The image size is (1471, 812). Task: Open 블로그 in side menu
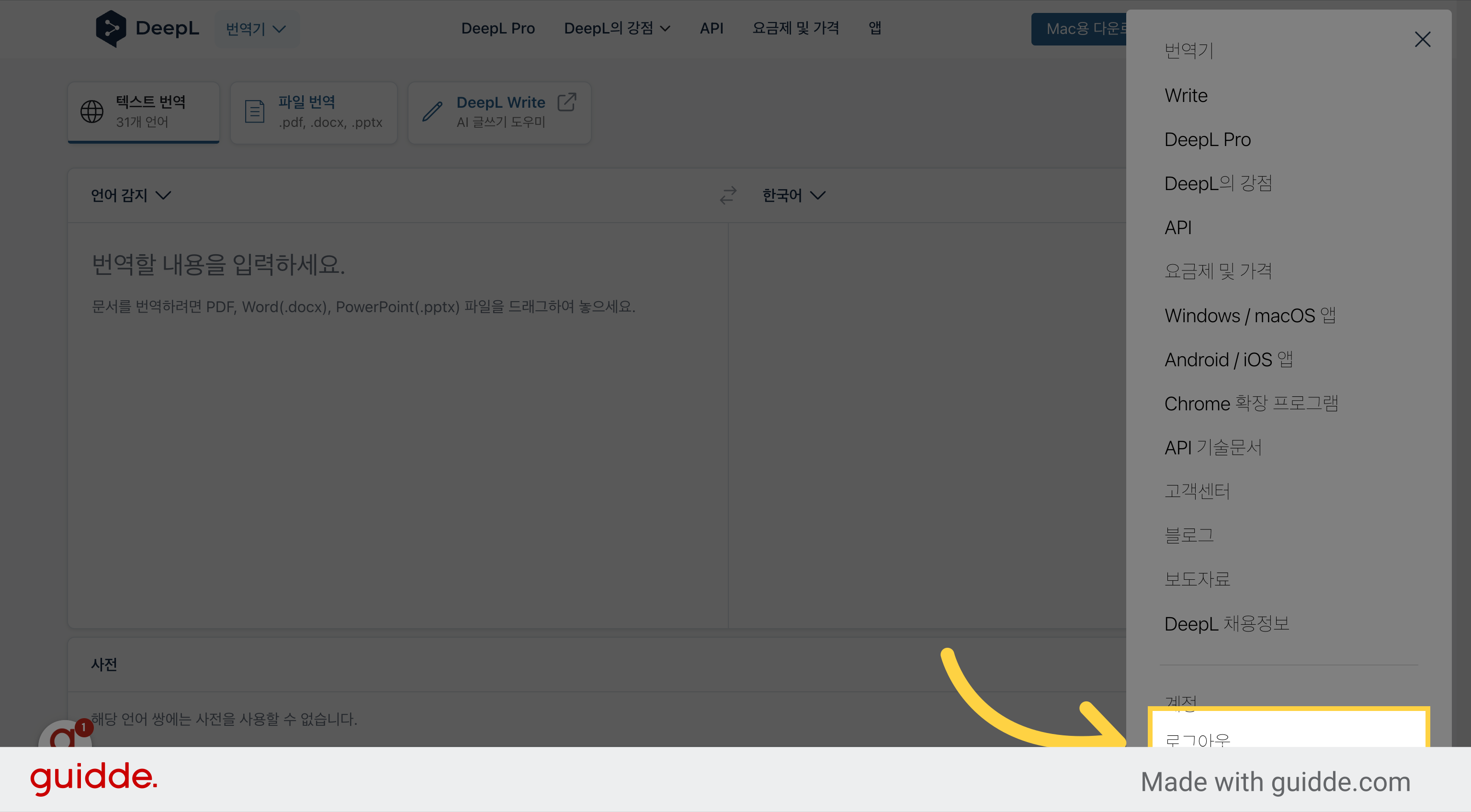[1189, 535]
